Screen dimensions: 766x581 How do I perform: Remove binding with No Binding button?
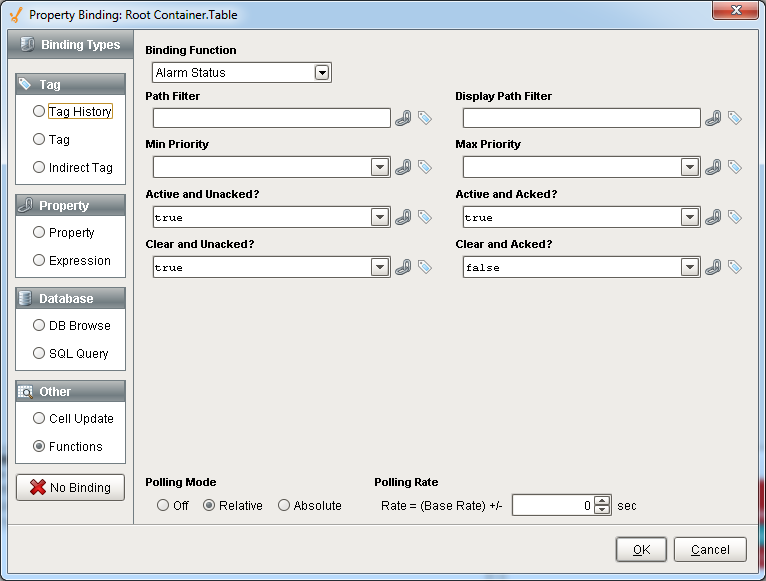click(70, 487)
